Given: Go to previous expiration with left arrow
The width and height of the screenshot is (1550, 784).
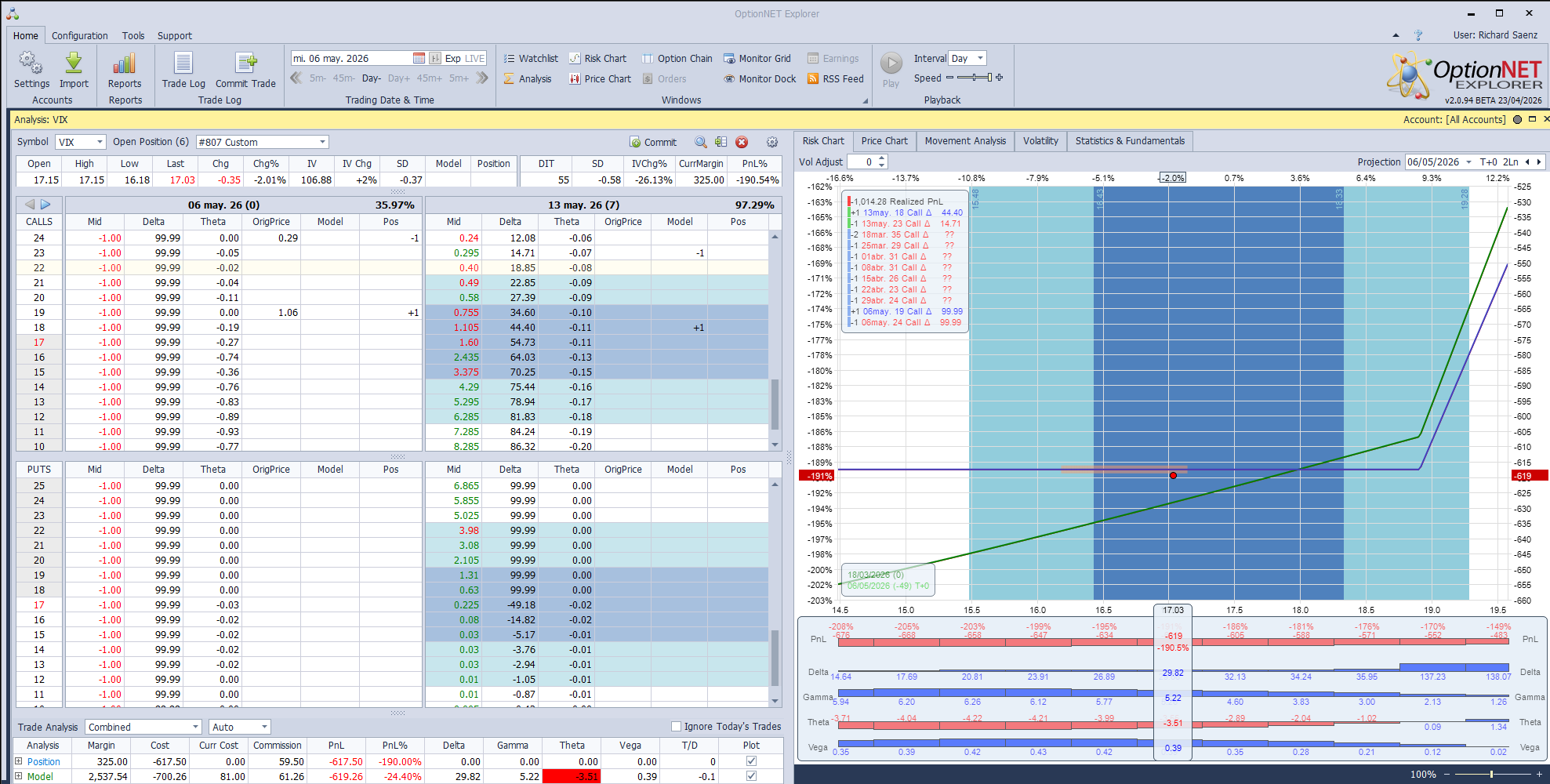Looking at the screenshot, I should [30, 204].
